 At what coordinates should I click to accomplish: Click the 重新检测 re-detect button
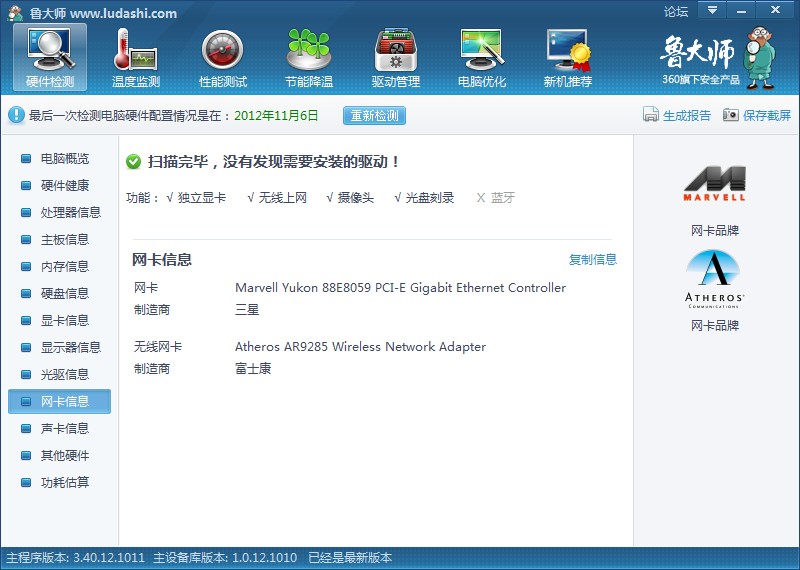(374, 115)
